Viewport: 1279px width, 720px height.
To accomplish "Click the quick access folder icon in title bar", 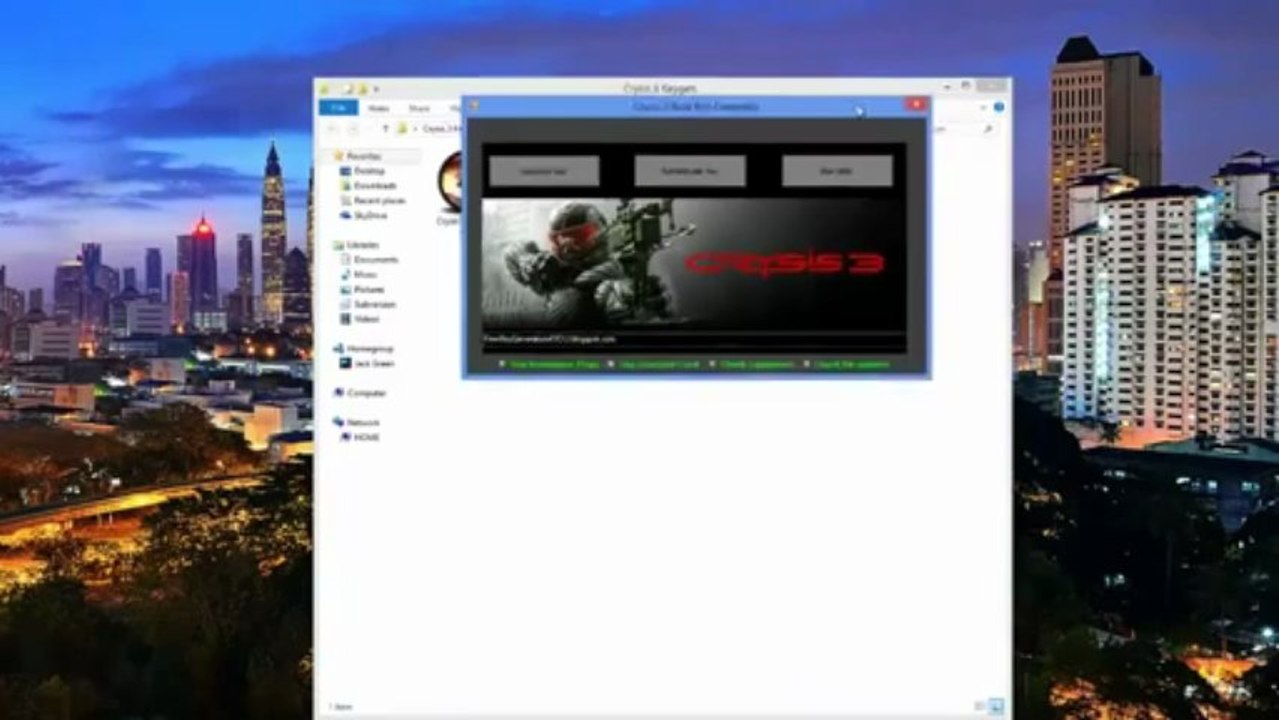I will (362, 89).
